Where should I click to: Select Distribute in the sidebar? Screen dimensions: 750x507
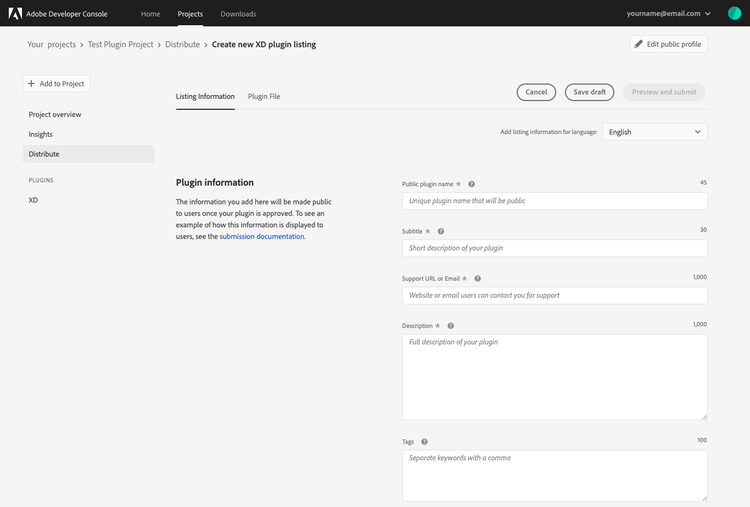click(88, 154)
